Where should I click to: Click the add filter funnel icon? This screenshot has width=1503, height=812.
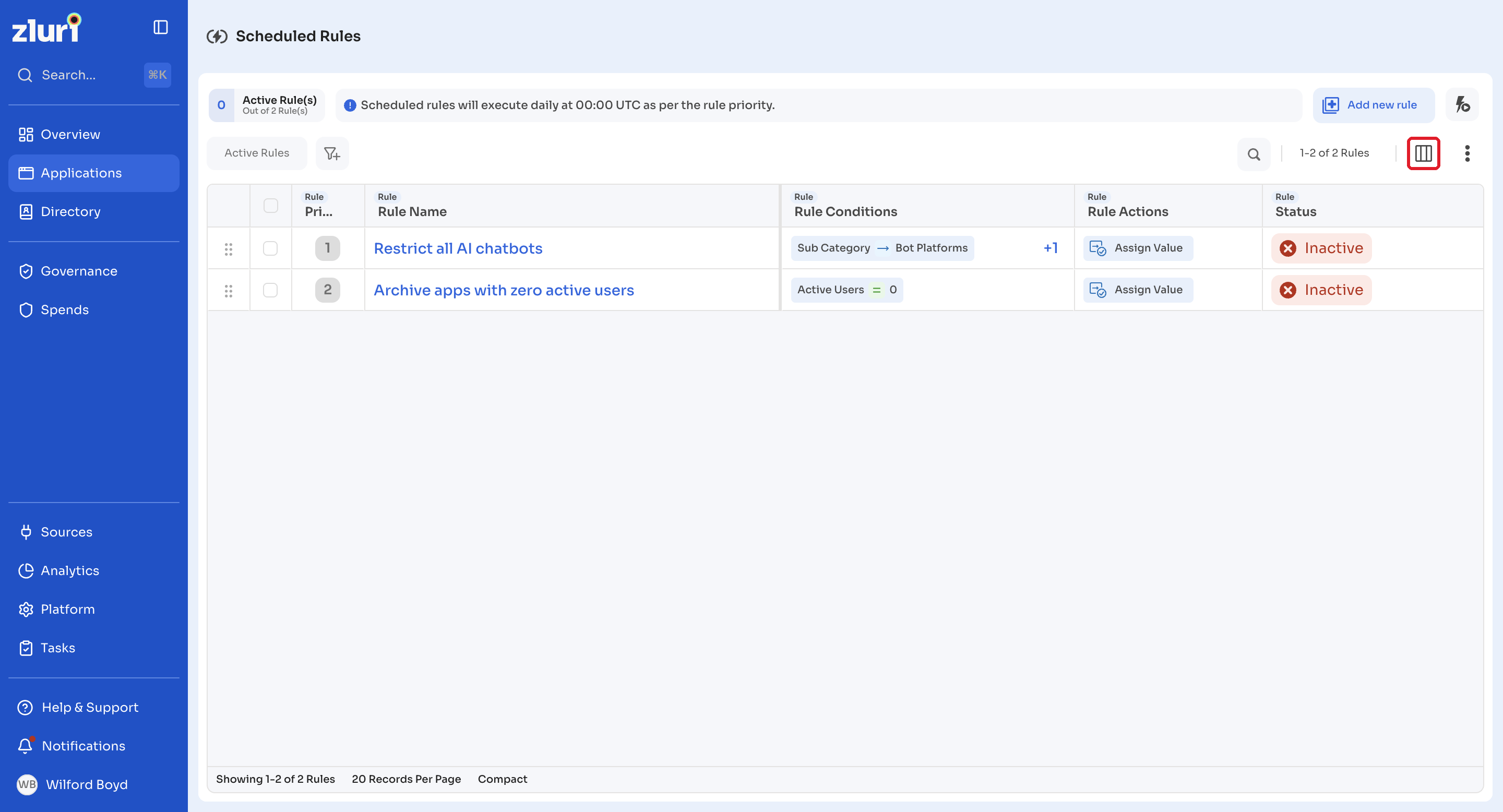point(332,153)
